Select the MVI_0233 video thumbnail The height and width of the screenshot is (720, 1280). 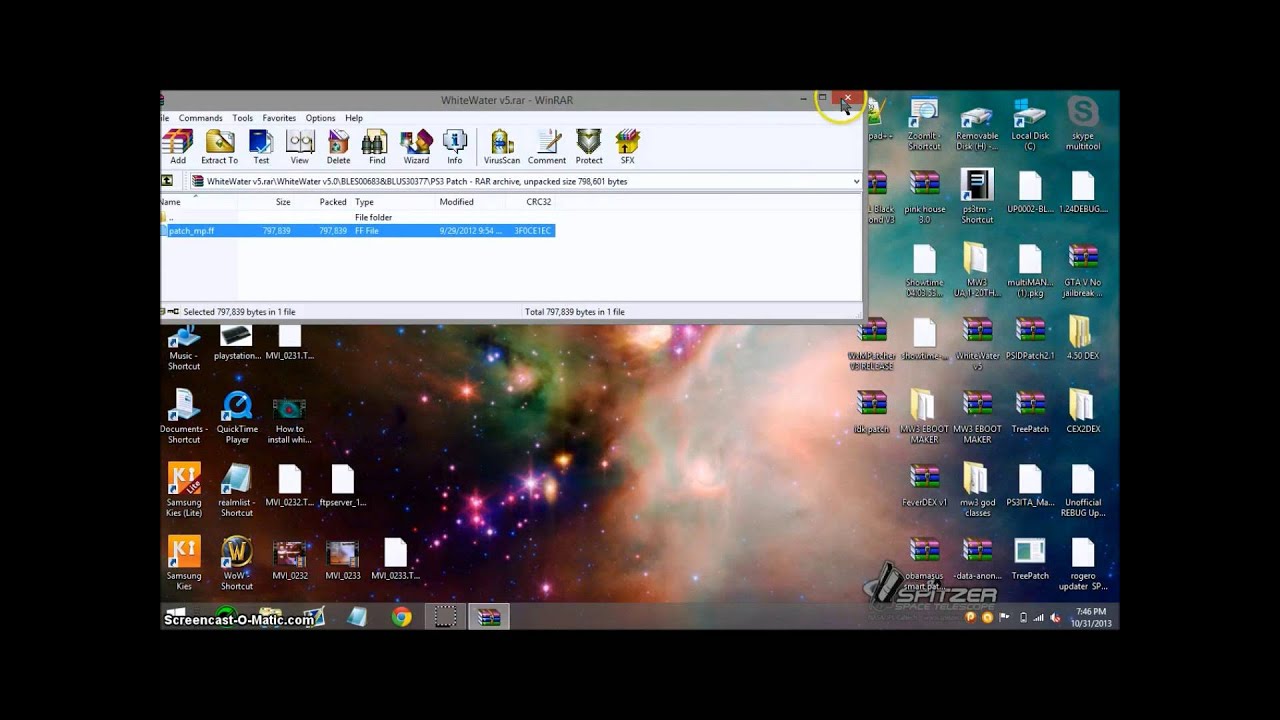(x=342, y=559)
